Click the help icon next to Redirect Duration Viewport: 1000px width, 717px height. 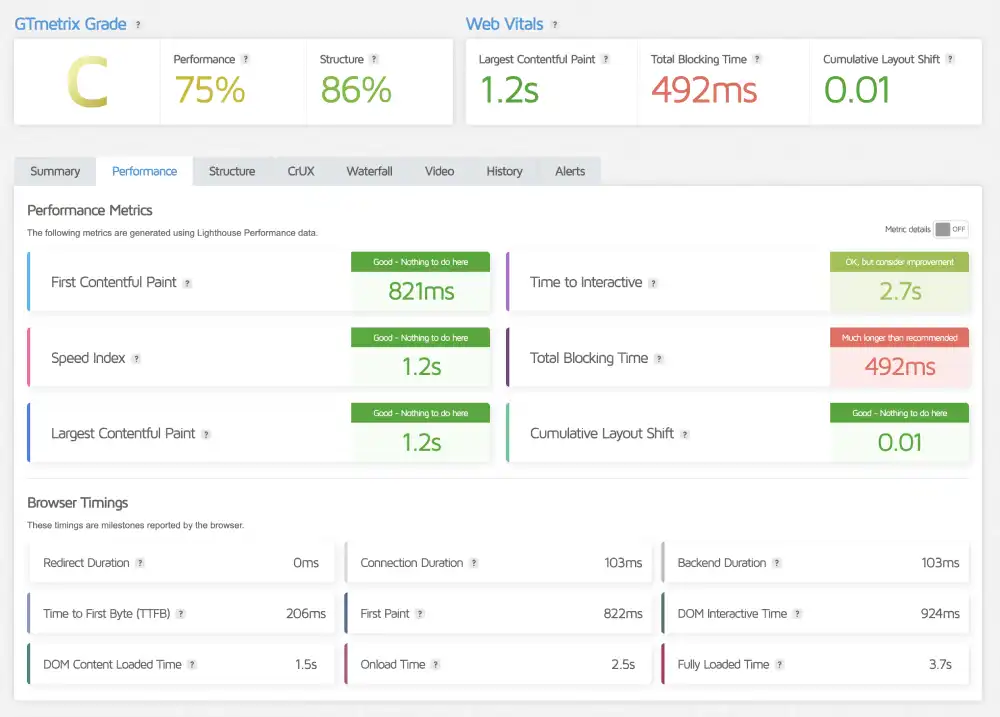coord(143,562)
